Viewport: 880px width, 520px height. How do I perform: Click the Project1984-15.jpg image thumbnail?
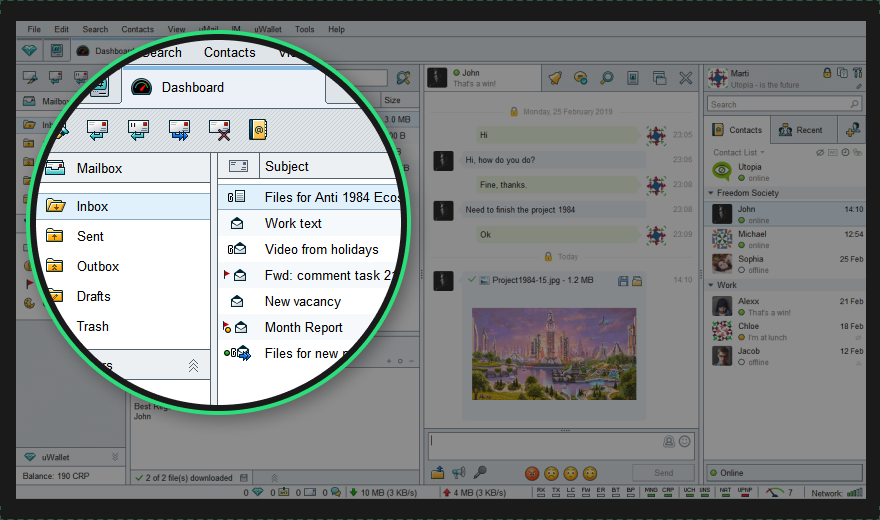click(x=554, y=354)
